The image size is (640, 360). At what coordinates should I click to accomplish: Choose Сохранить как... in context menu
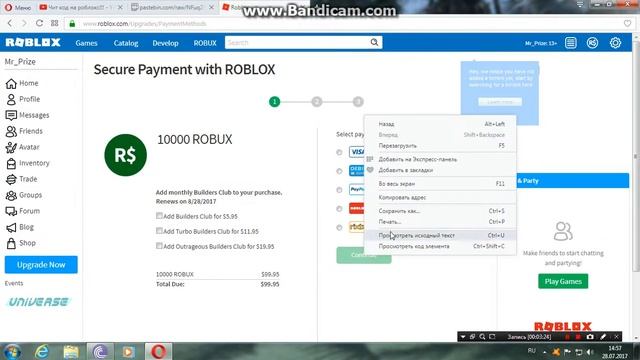[x=441, y=211]
